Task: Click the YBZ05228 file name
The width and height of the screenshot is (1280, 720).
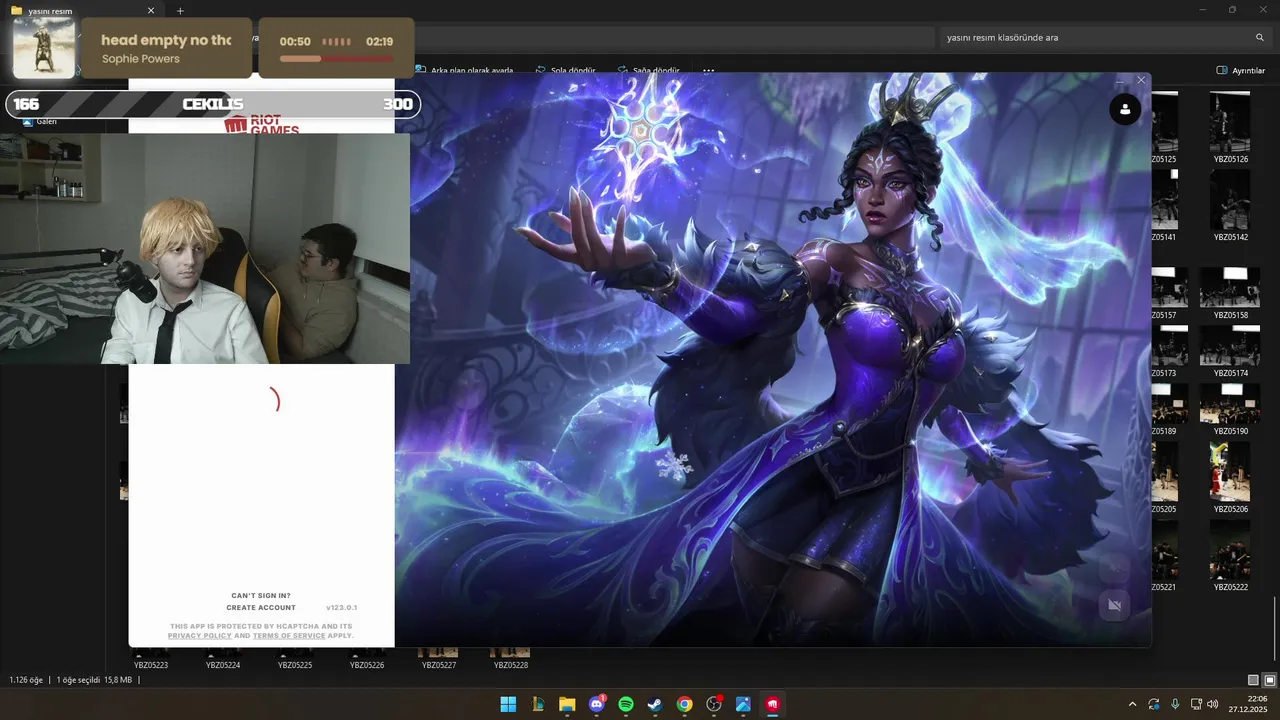Action: [x=511, y=665]
